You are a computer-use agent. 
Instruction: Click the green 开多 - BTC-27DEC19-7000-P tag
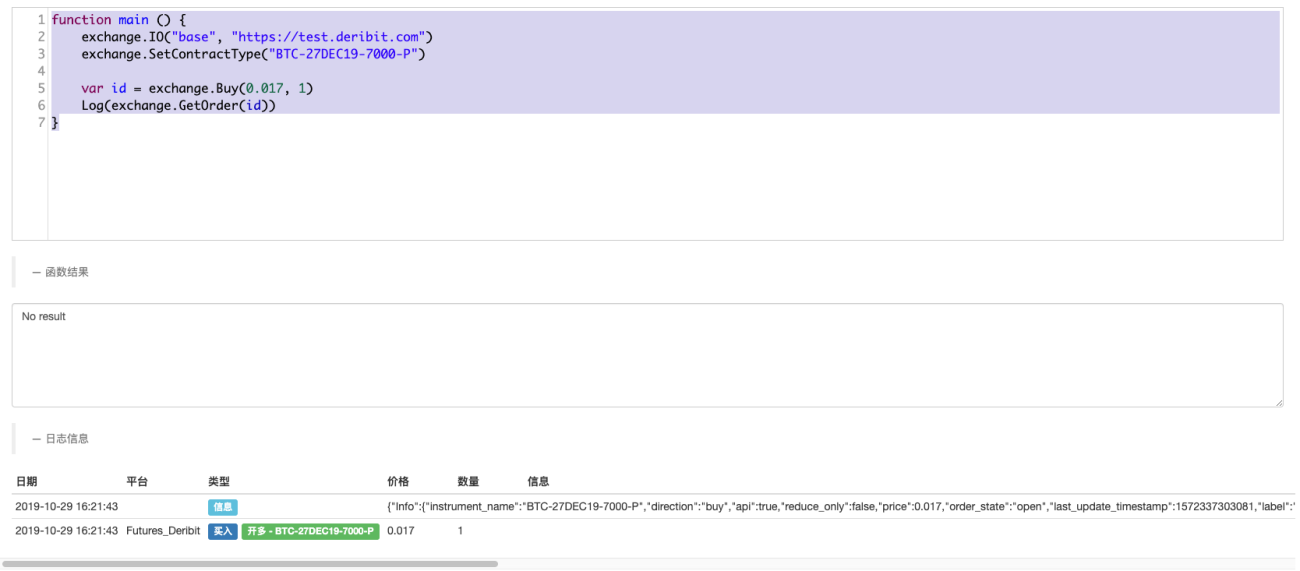[310, 531]
